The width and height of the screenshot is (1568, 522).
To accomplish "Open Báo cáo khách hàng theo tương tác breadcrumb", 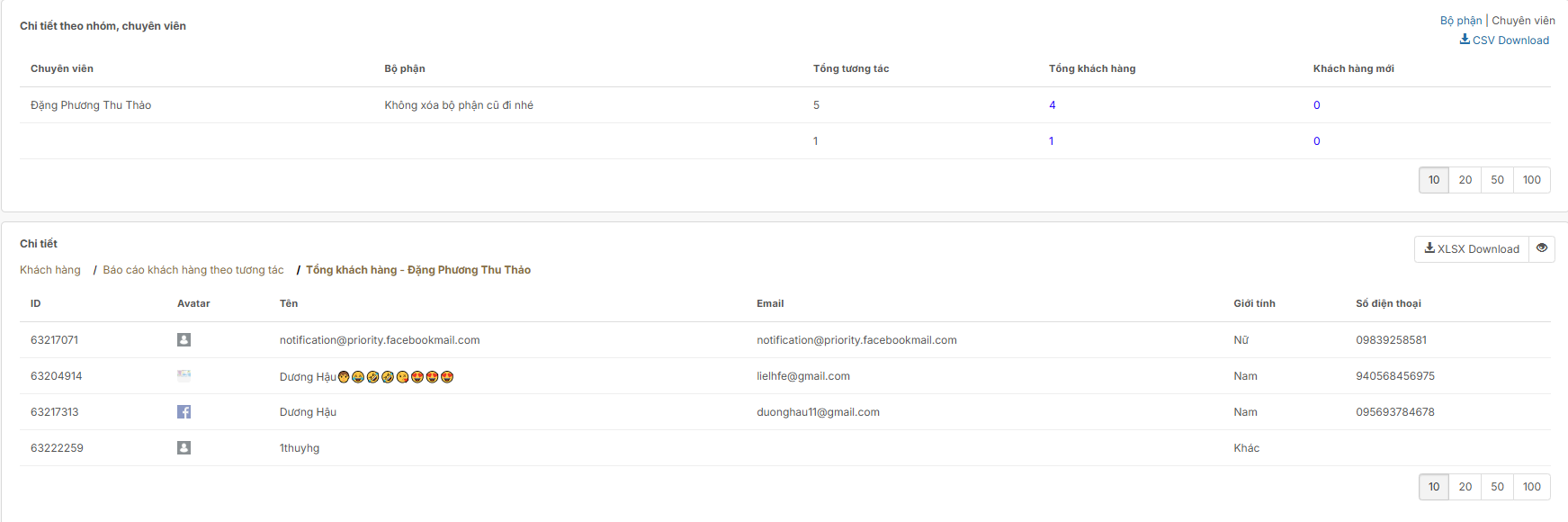I will (193, 270).
